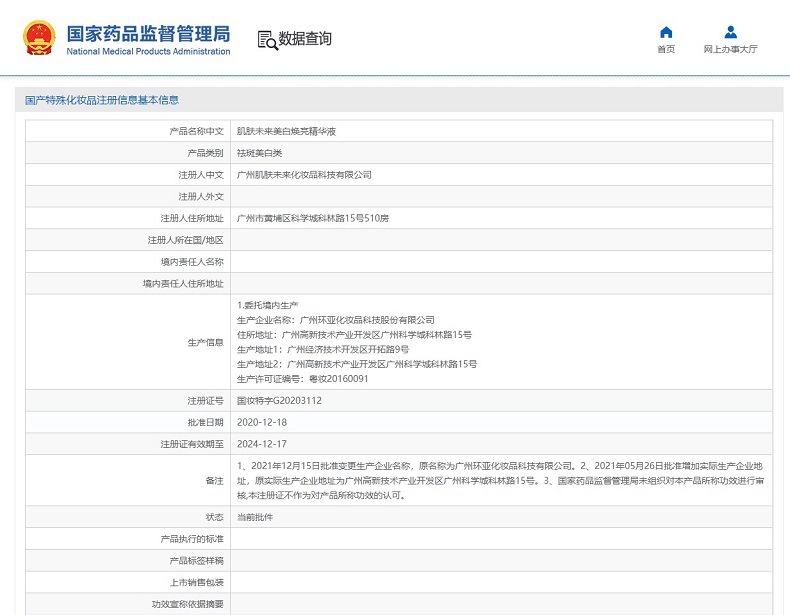Click the expiry date 2024-12-17

coord(261,444)
